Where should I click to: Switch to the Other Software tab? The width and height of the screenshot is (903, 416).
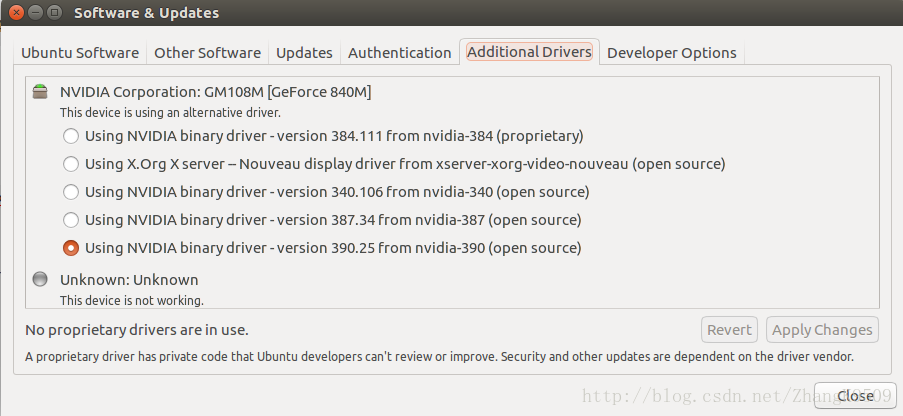tap(207, 53)
